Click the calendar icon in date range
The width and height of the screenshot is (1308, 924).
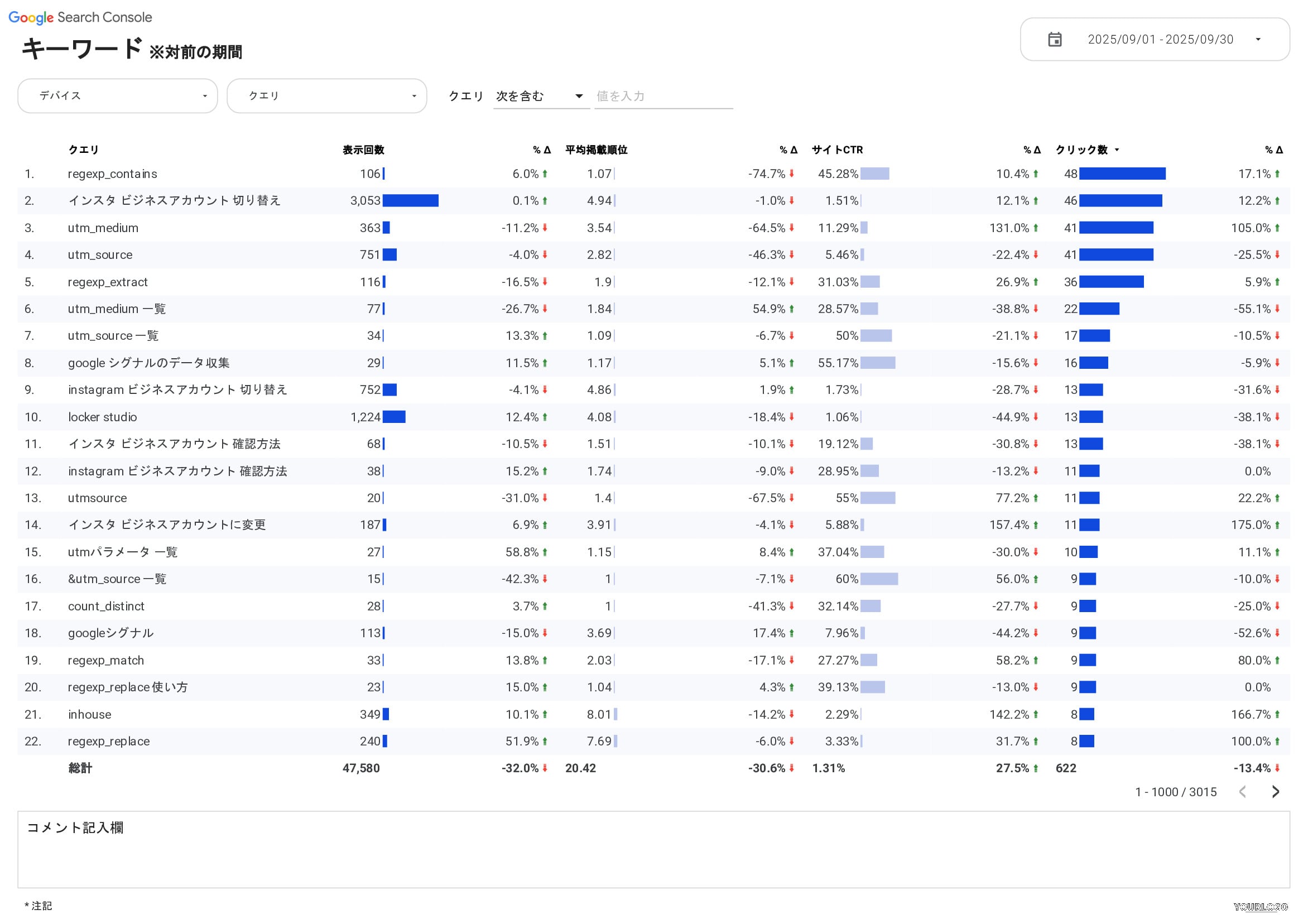[1055, 39]
